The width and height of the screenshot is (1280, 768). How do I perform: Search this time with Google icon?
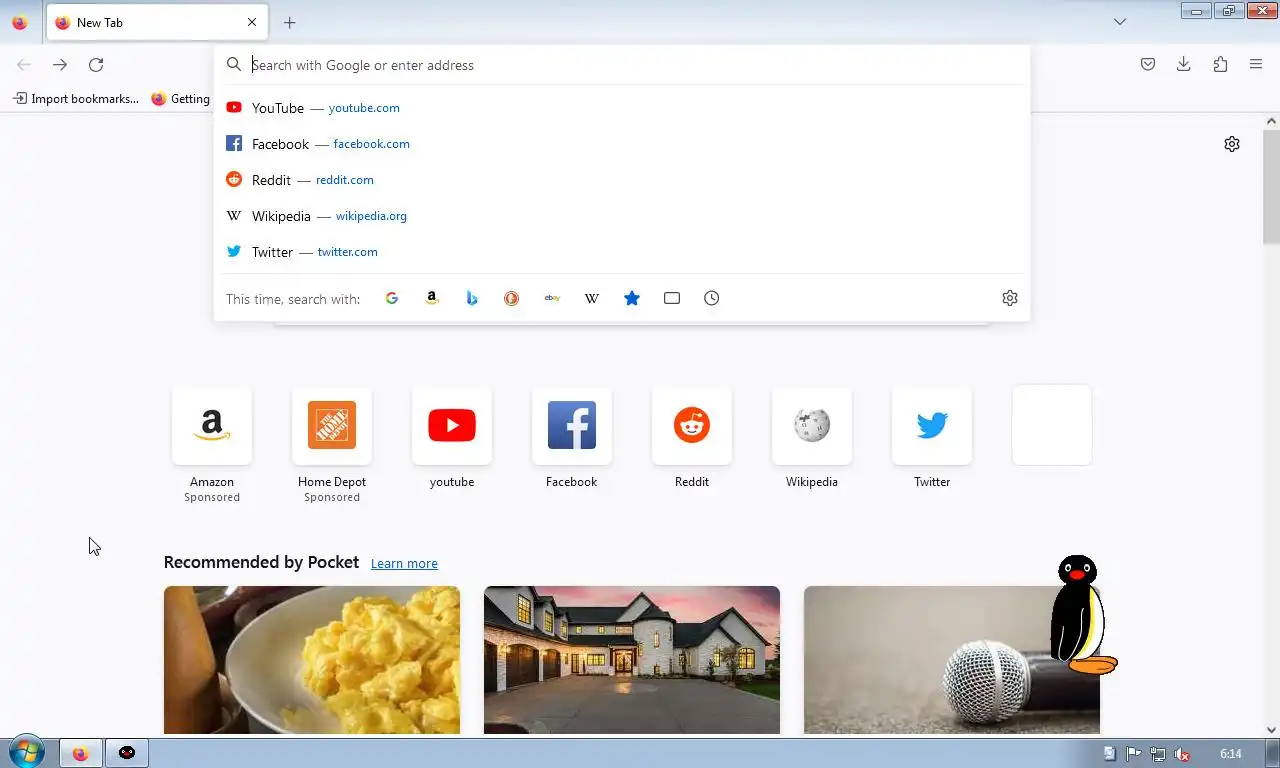392,298
